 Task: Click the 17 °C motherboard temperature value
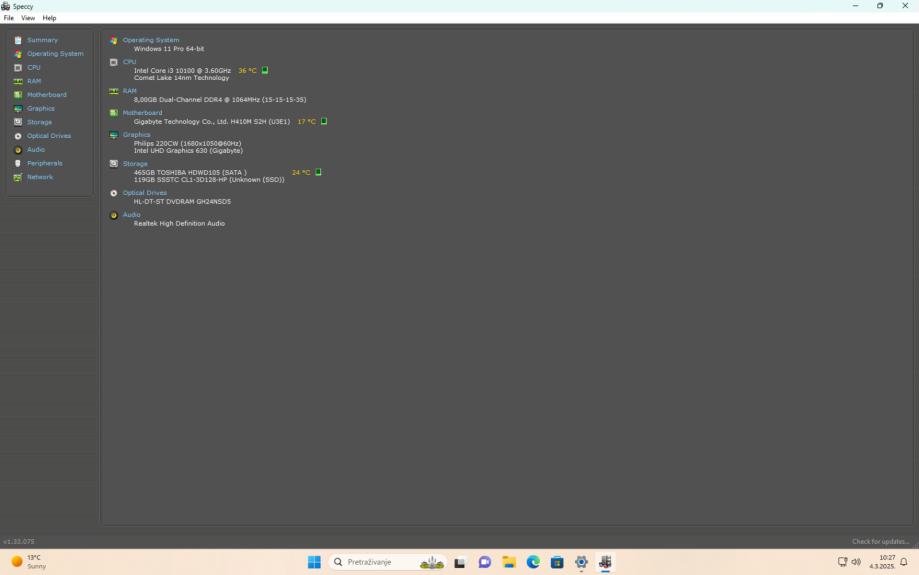[x=307, y=121]
